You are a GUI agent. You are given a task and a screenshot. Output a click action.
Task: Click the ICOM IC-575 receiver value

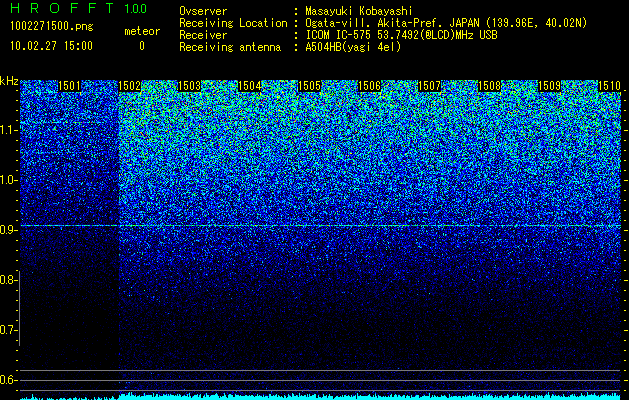coord(401,35)
